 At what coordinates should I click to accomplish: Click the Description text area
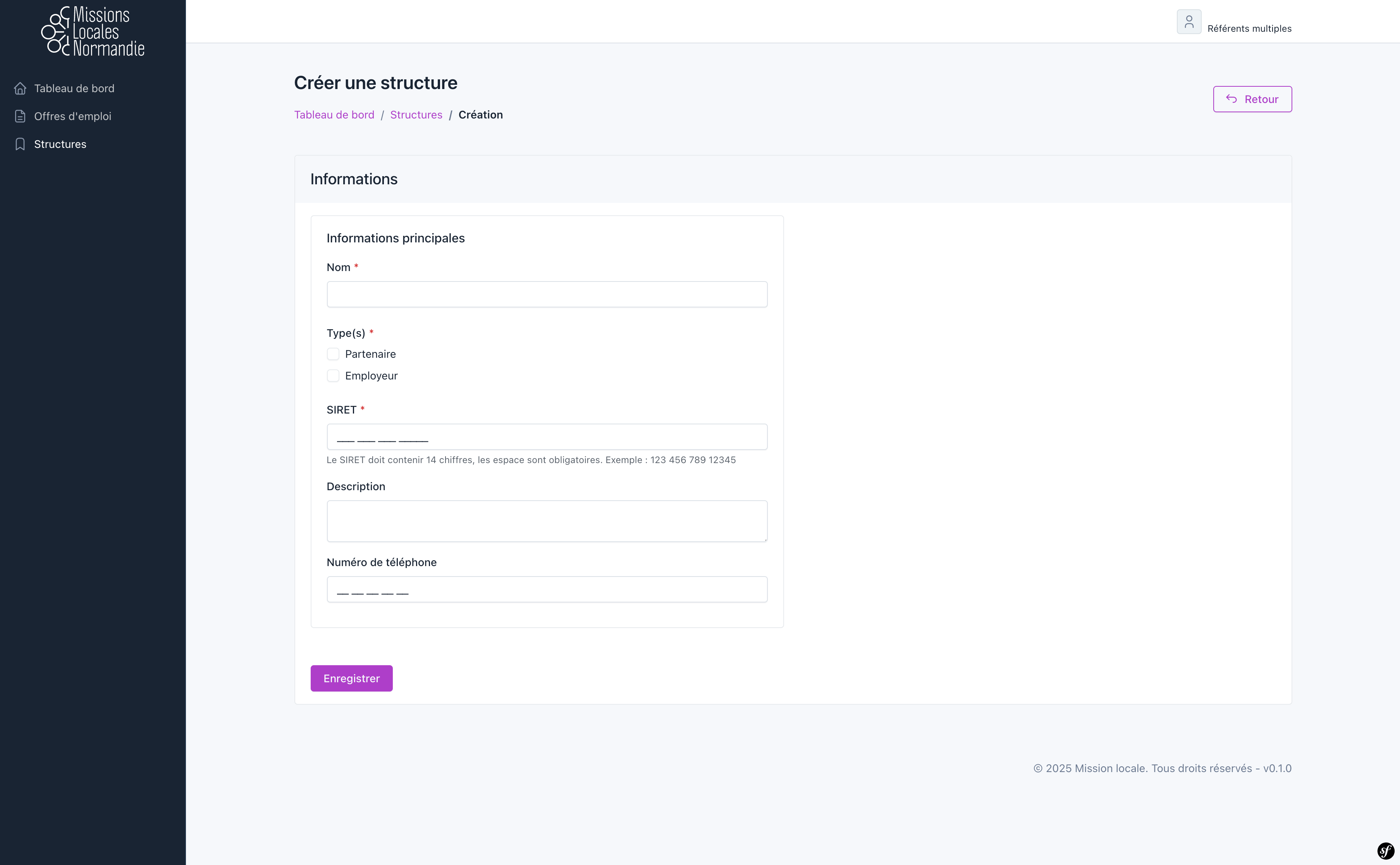[x=547, y=521]
